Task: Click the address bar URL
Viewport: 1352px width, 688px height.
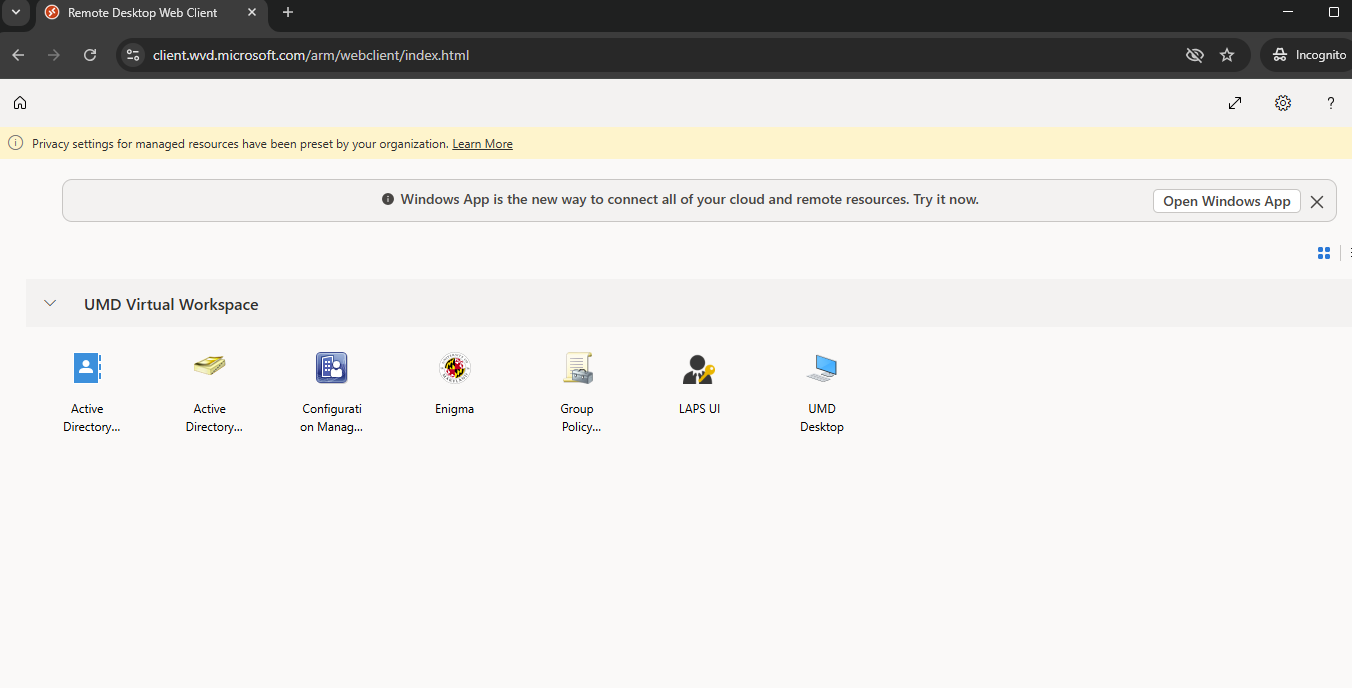Action: [x=311, y=55]
